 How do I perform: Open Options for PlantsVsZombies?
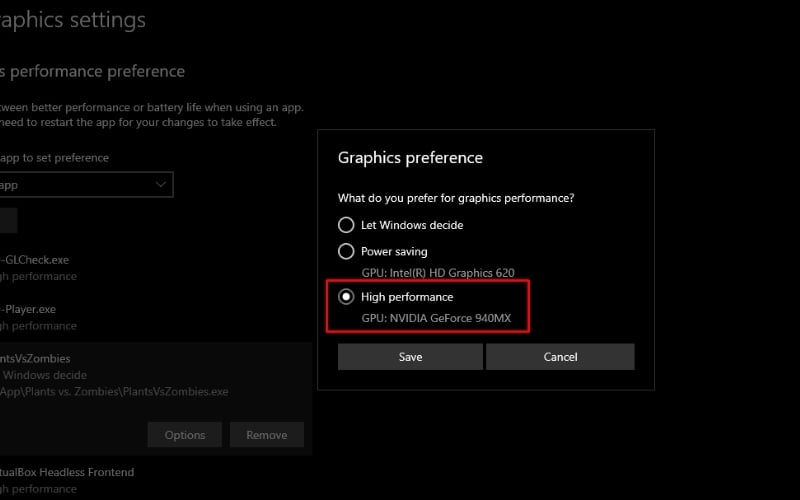point(185,435)
